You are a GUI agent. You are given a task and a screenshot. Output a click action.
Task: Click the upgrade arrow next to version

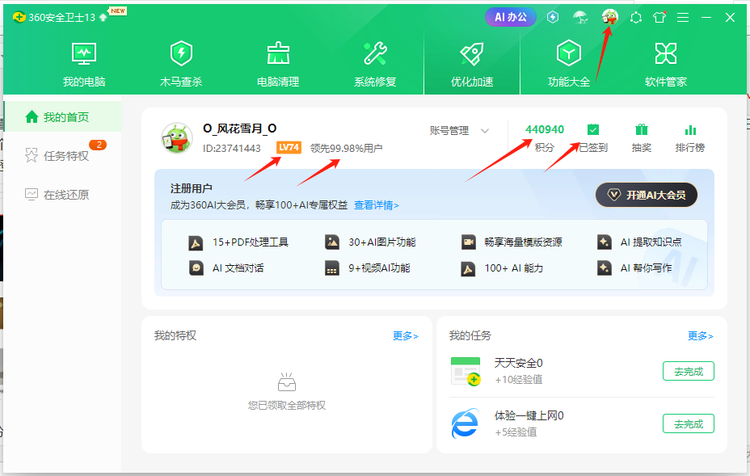[103, 18]
